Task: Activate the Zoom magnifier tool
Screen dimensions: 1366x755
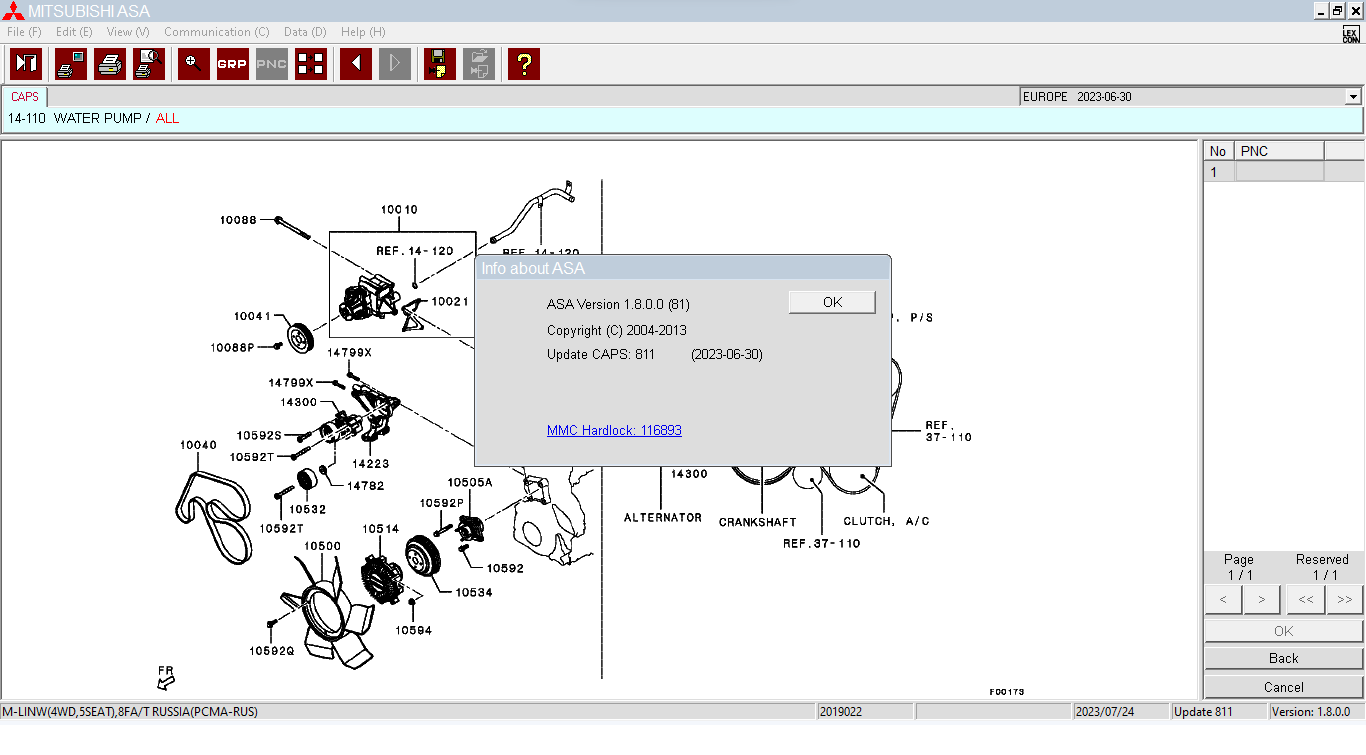Action: [x=193, y=64]
